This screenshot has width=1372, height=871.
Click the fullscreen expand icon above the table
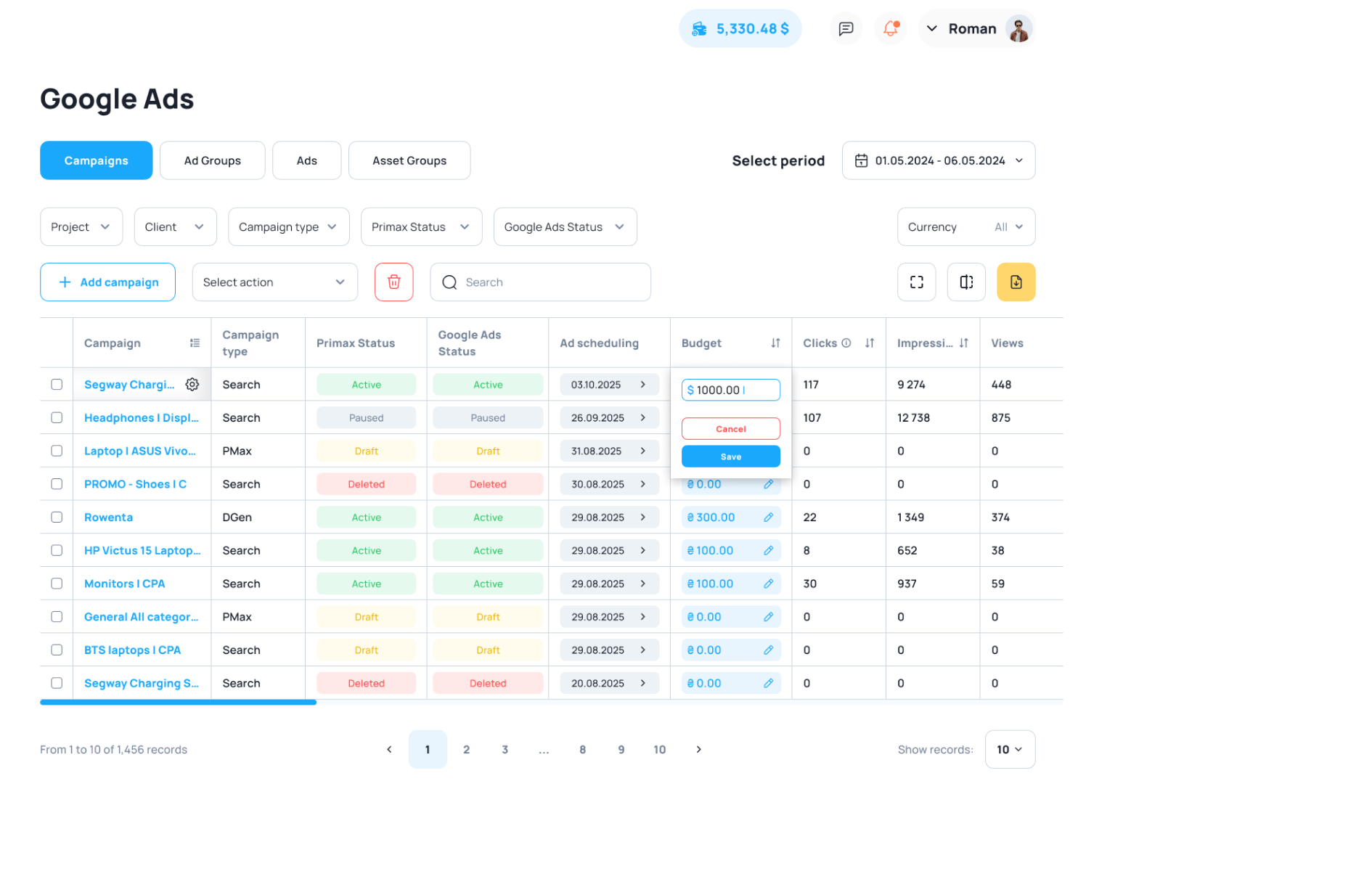pyautogui.click(x=916, y=282)
